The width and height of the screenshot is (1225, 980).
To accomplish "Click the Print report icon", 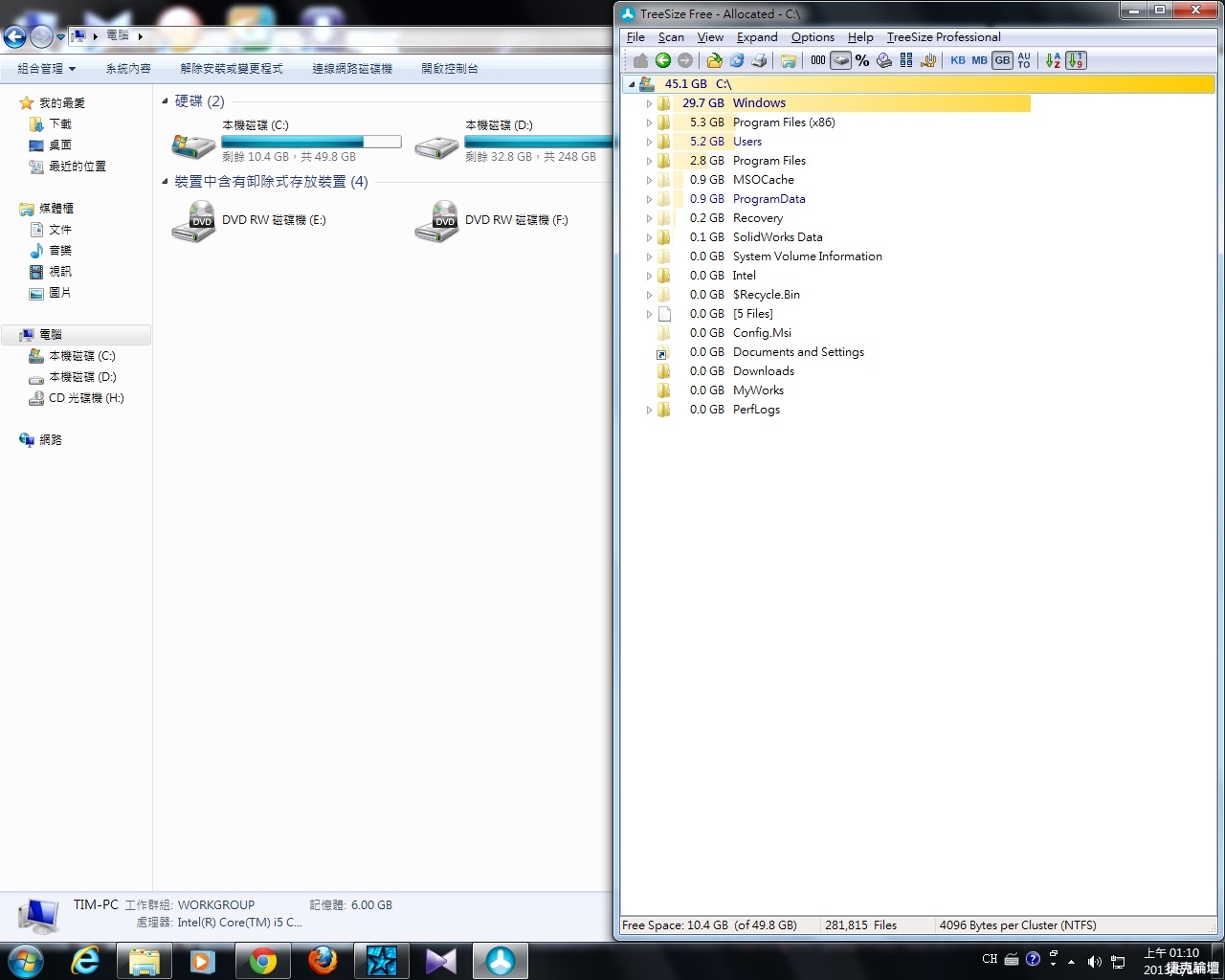I will 760,60.
